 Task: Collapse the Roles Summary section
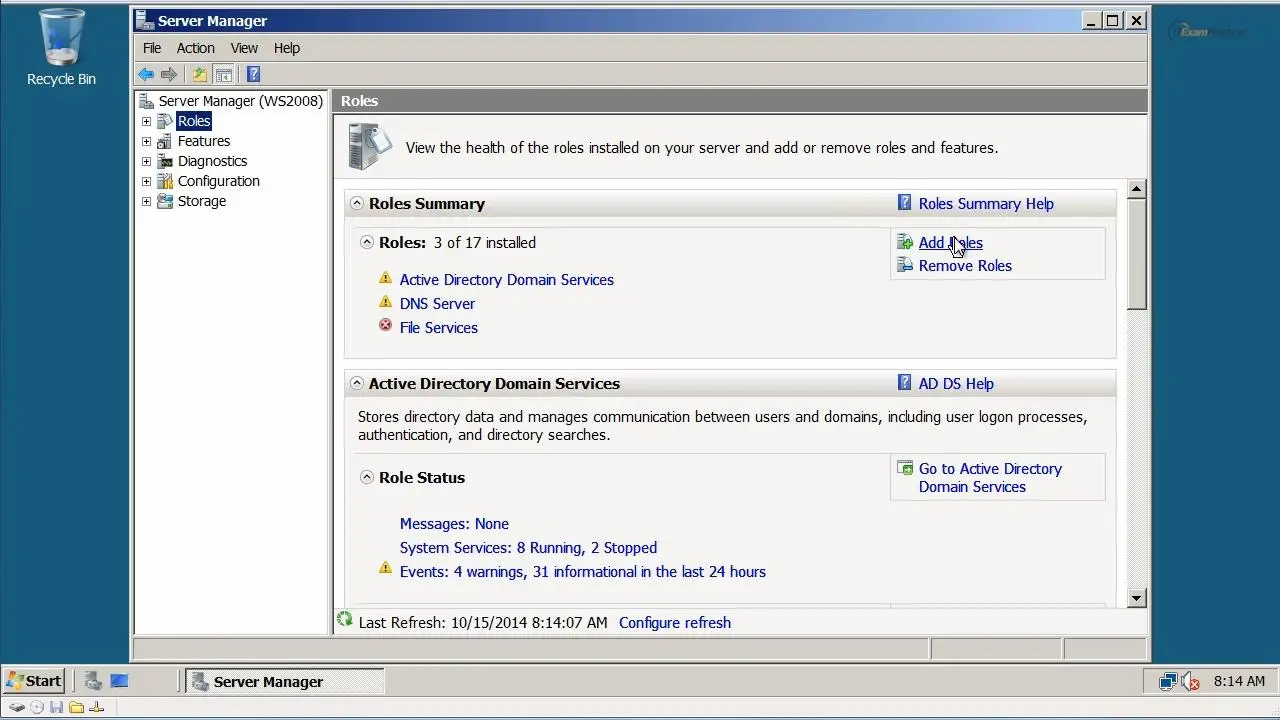(357, 203)
